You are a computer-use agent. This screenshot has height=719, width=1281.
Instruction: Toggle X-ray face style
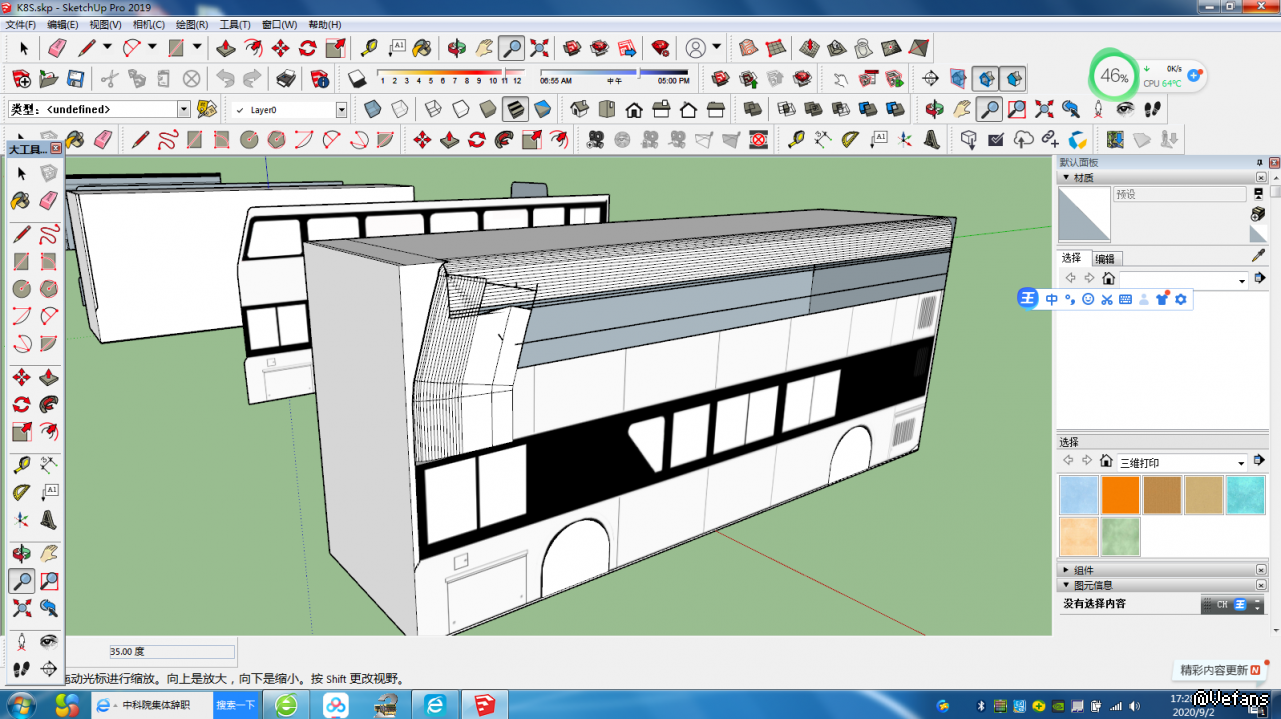(373, 109)
